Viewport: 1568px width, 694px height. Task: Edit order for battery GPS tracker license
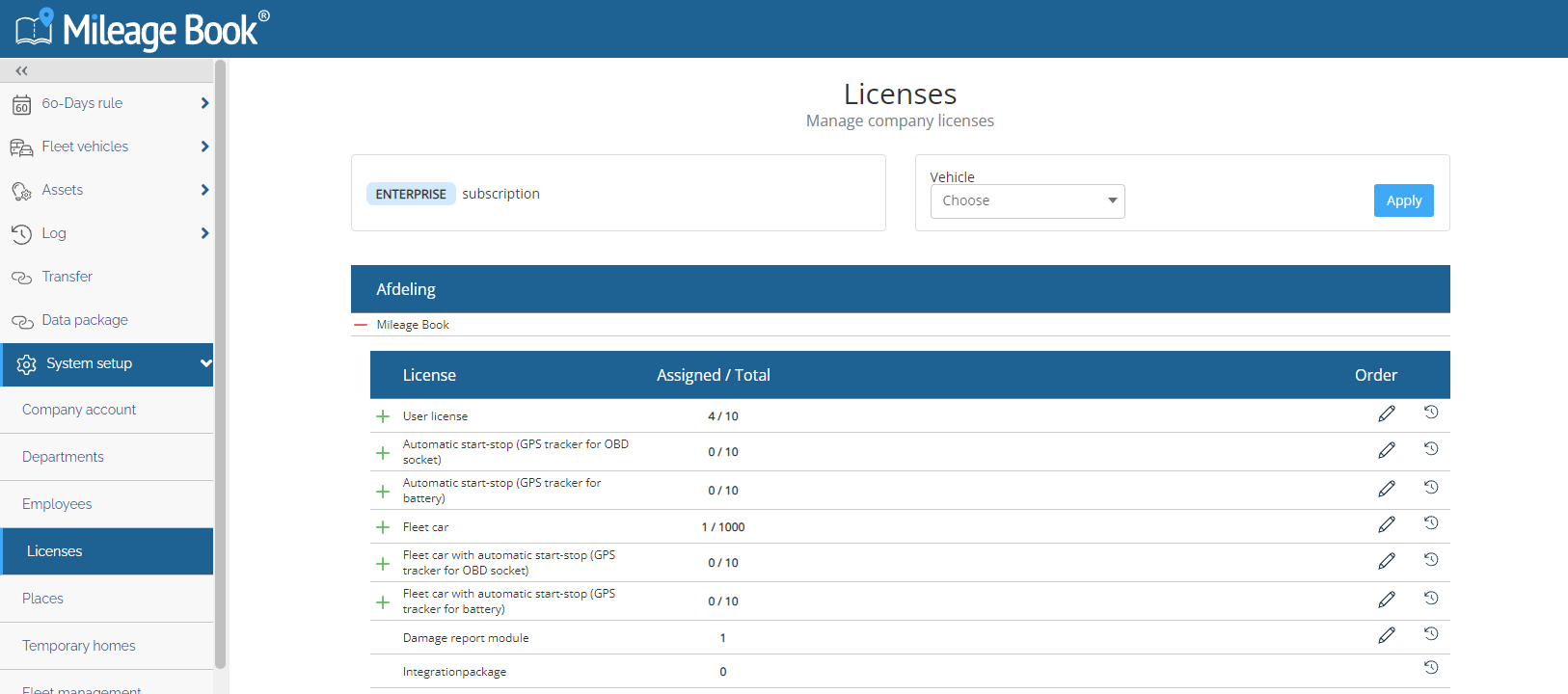(x=1387, y=489)
